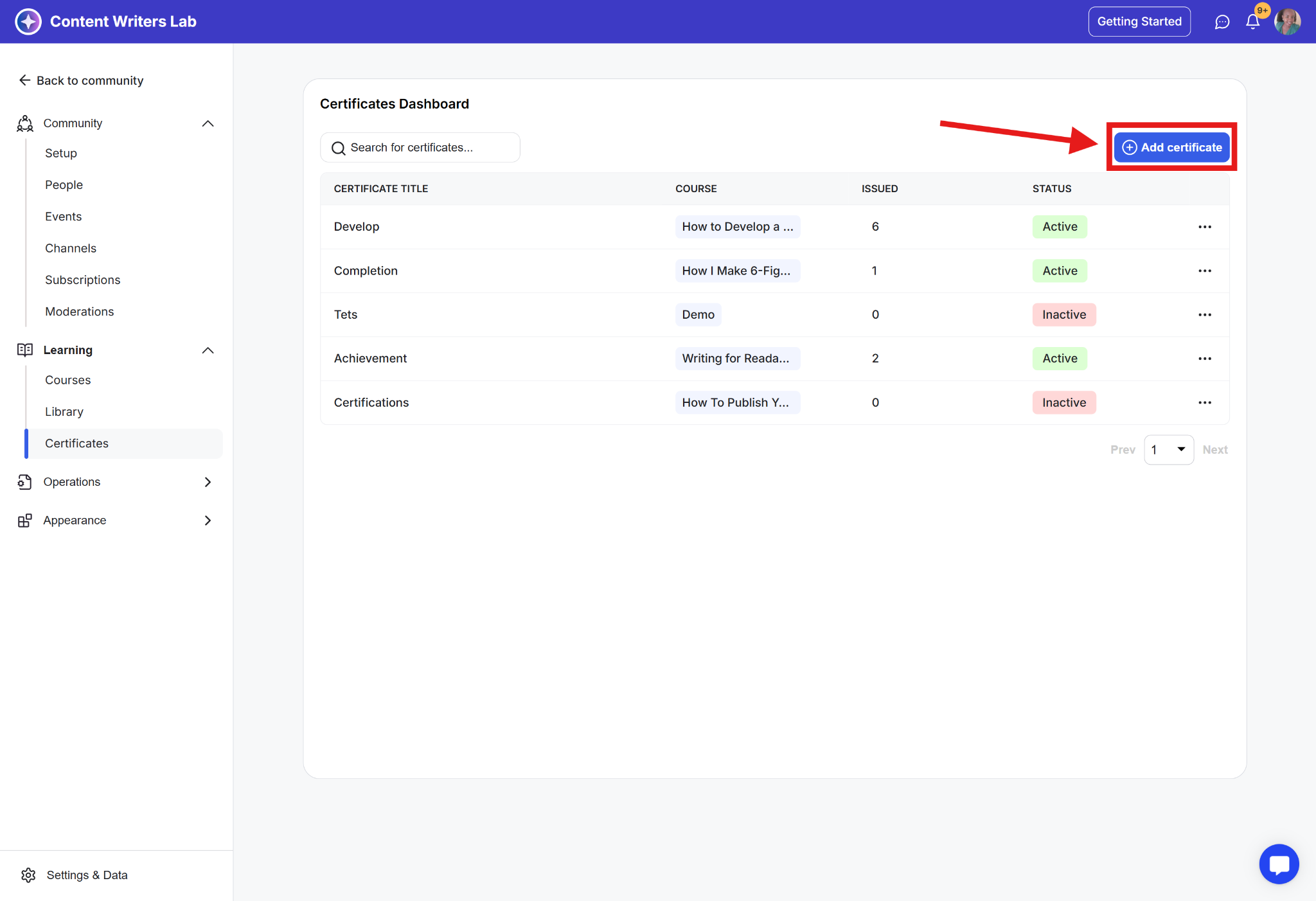Viewport: 1316px width, 901px height.
Task: Open the support chat widget bubble
Action: (x=1279, y=864)
